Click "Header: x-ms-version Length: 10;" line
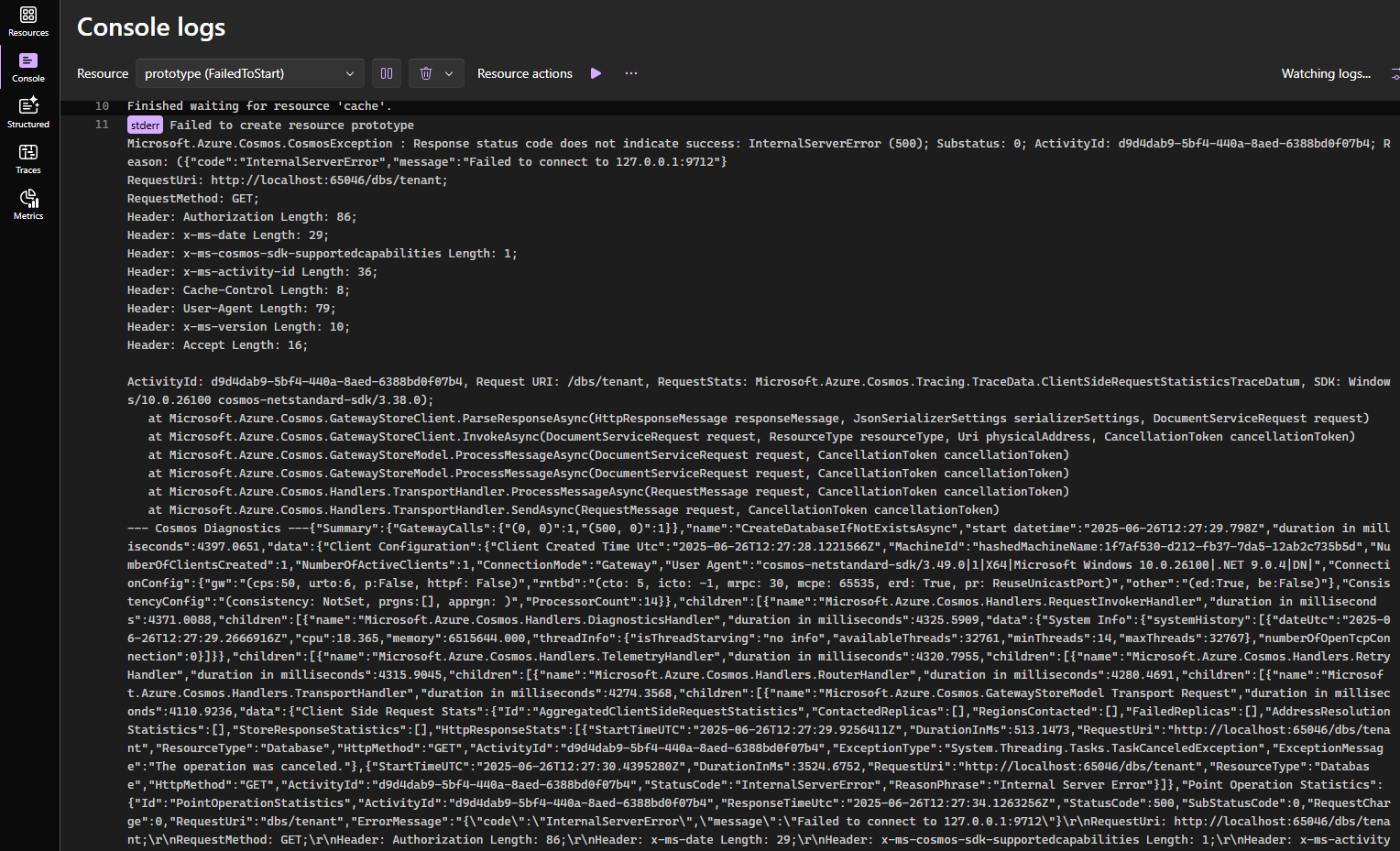1400x851 pixels. [238, 326]
